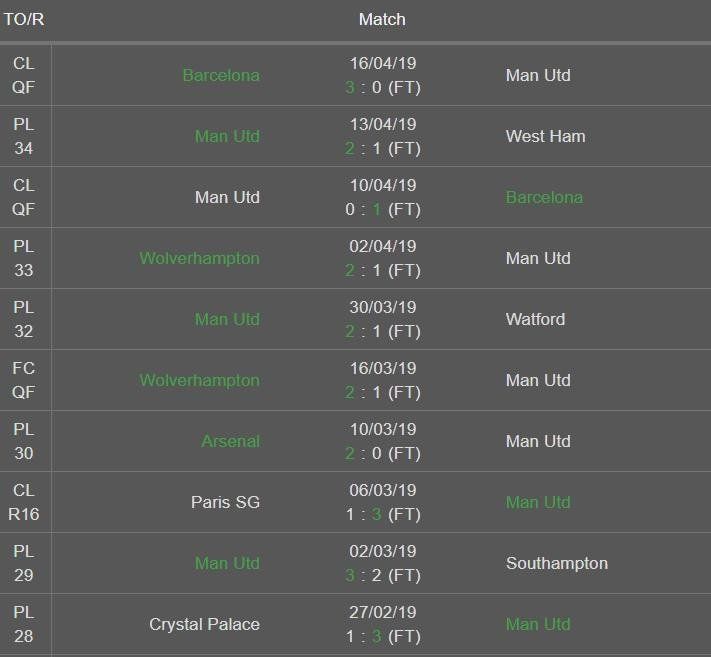Click the 27/02/19 match date
The image size is (711, 657).
tap(382, 612)
